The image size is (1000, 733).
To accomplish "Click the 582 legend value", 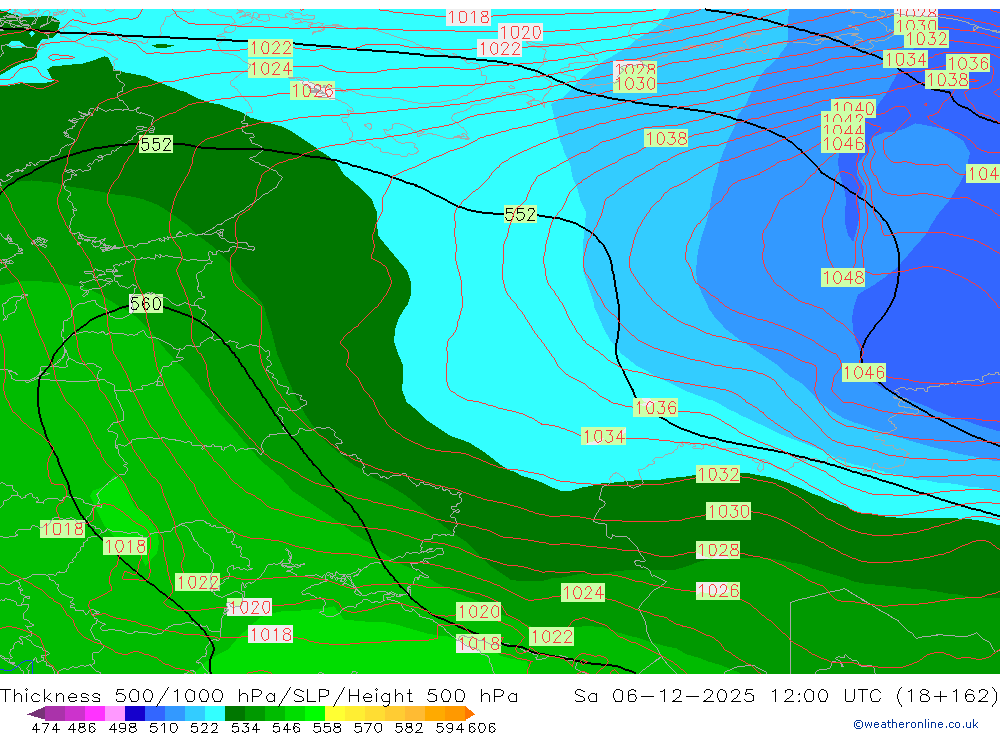I will [409, 727].
